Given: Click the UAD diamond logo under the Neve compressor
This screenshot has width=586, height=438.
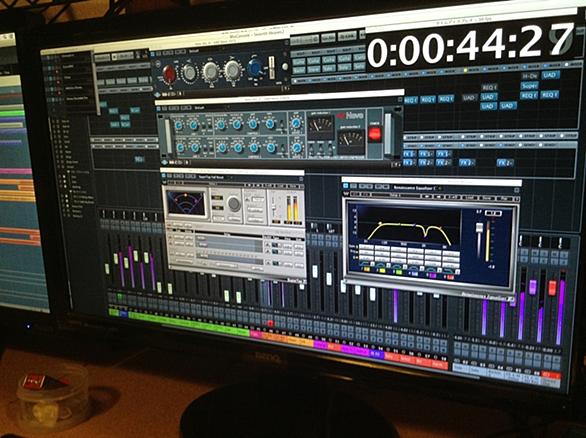Looking at the screenshot, I should click(165, 162).
